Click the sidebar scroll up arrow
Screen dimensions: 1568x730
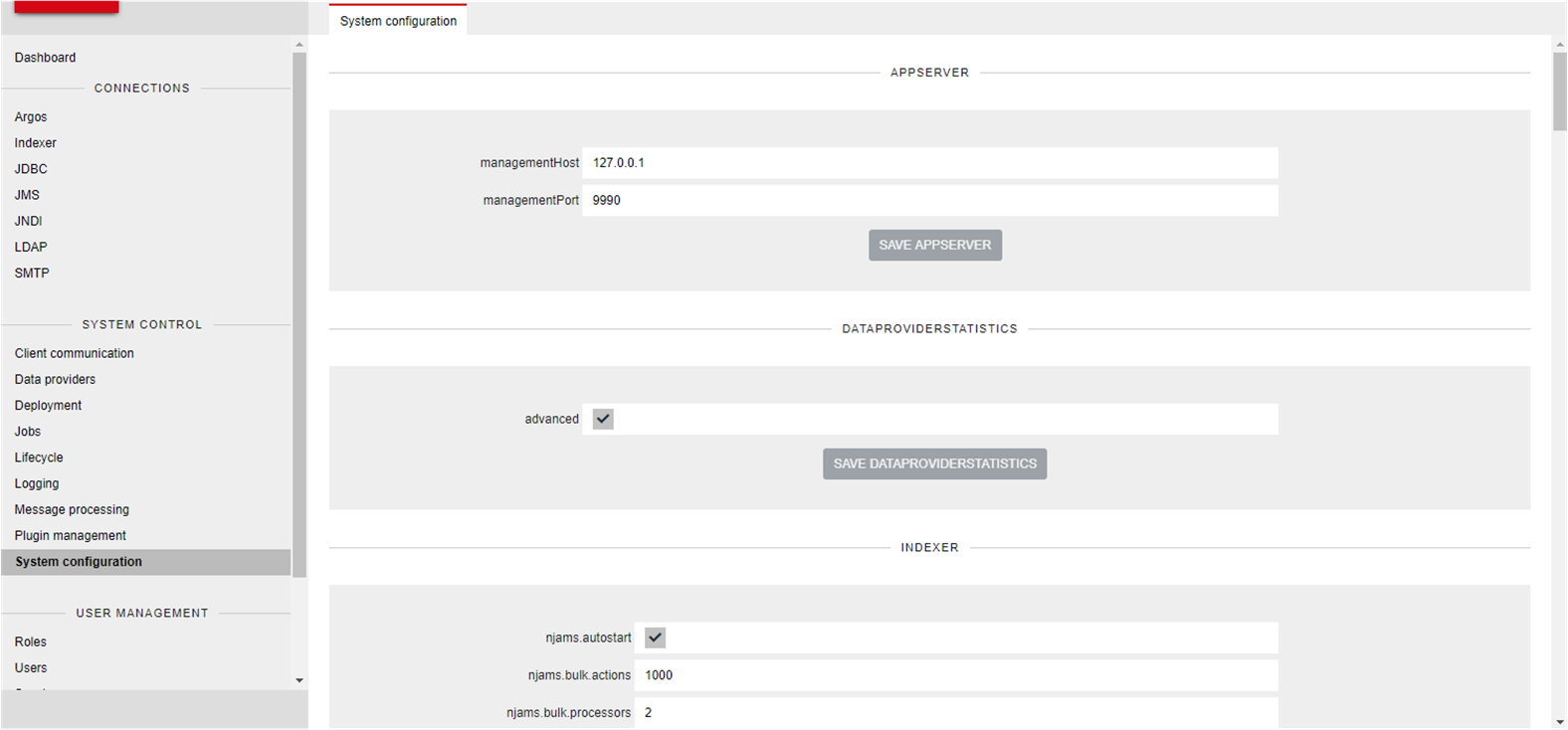tap(299, 45)
